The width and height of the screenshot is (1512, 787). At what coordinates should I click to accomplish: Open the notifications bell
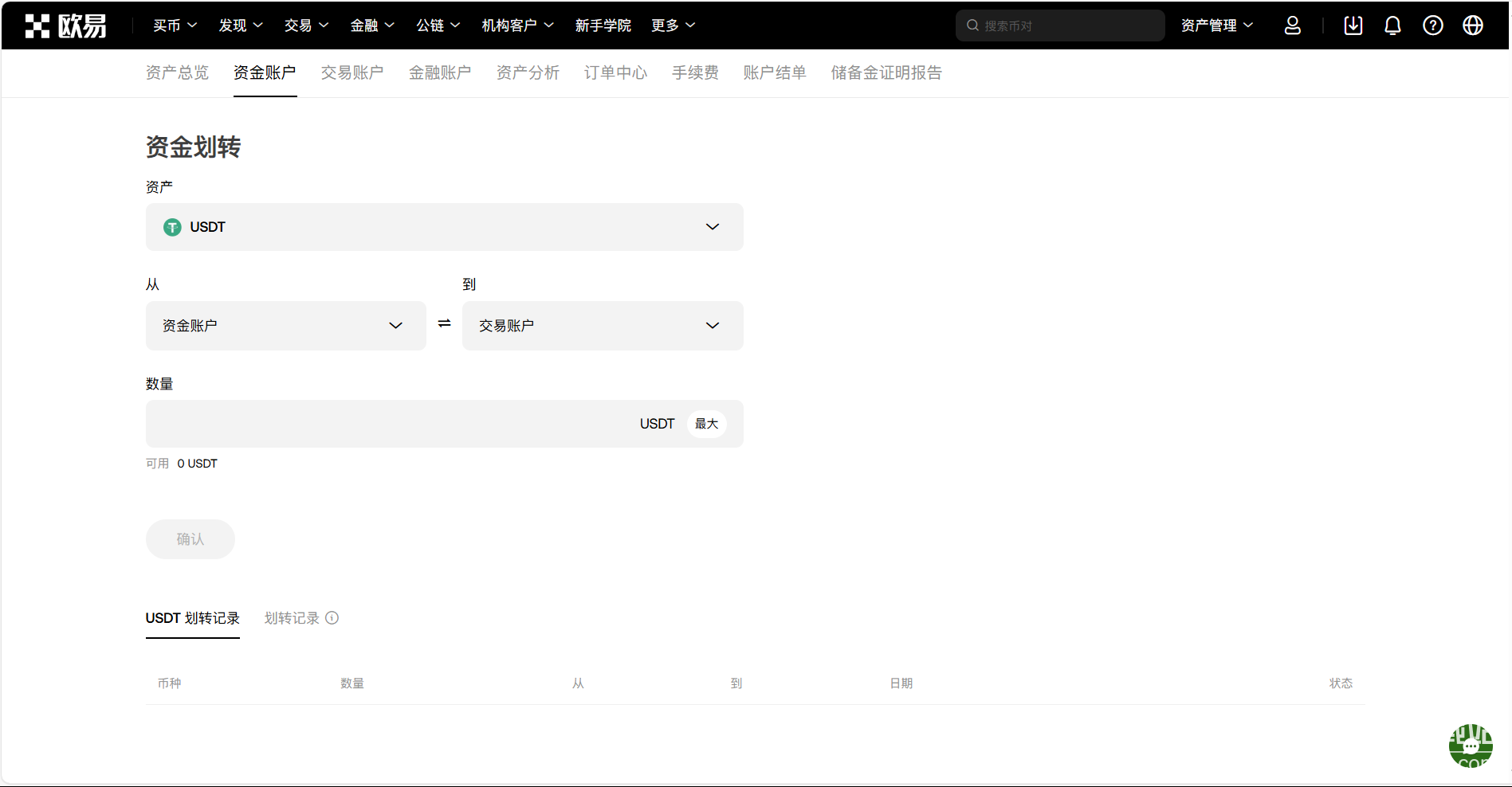point(1392,25)
